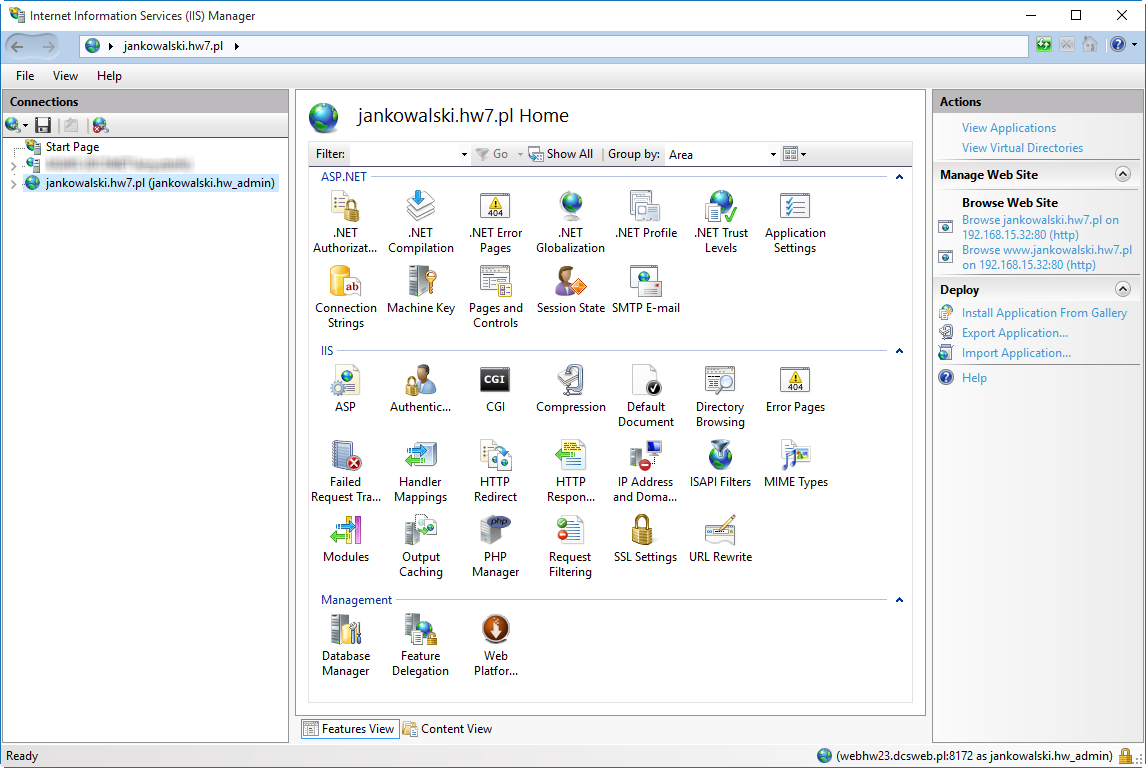Open PHP Manager feature
This screenshot has width=1146, height=768.
[x=496, y=545]
